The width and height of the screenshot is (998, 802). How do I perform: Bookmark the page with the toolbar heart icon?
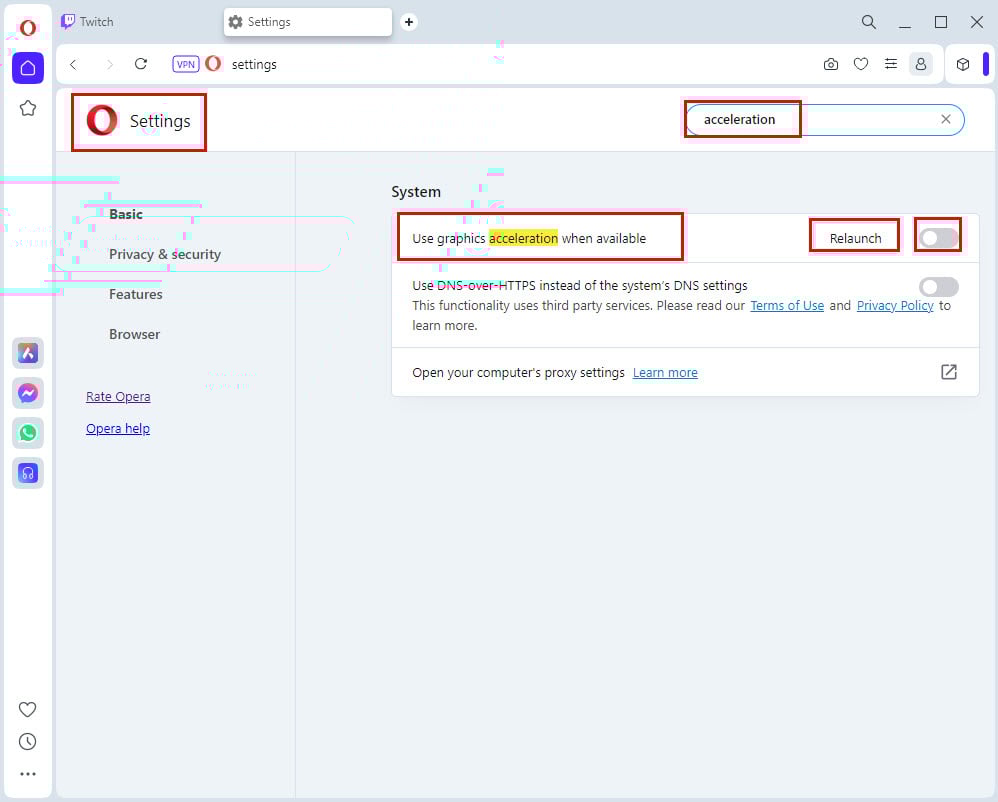point(861,64)
